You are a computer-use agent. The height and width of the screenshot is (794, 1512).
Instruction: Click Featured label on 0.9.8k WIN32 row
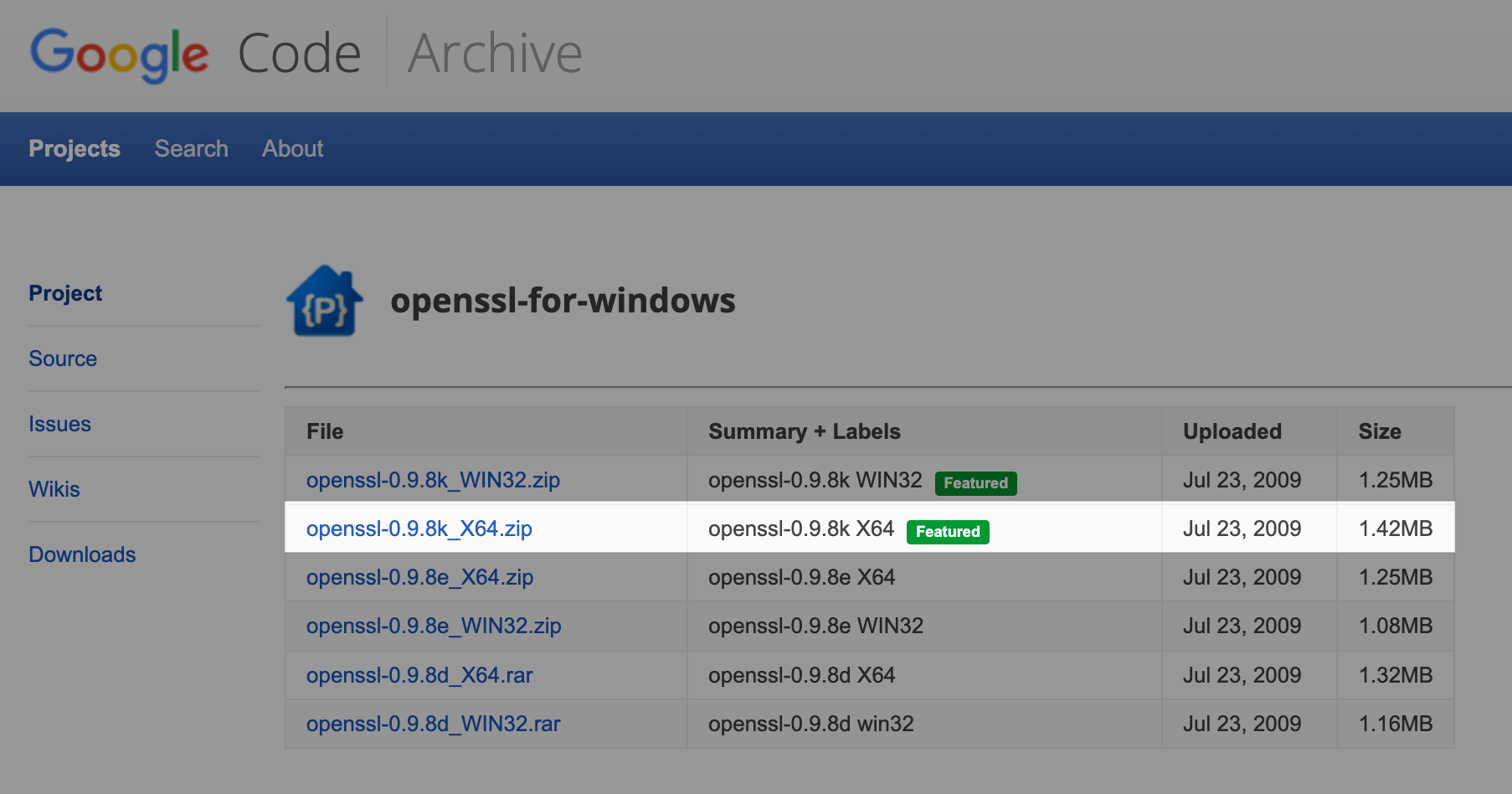[976, 483]
